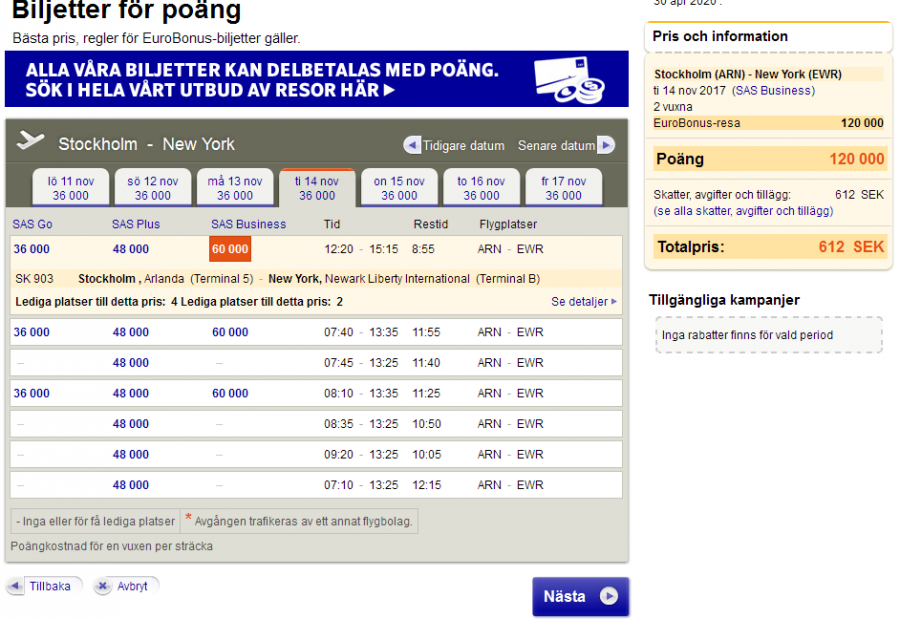The image size is (900, 619).
Task: Expand flight details via Se detaljer
Action: coord(583,301)
